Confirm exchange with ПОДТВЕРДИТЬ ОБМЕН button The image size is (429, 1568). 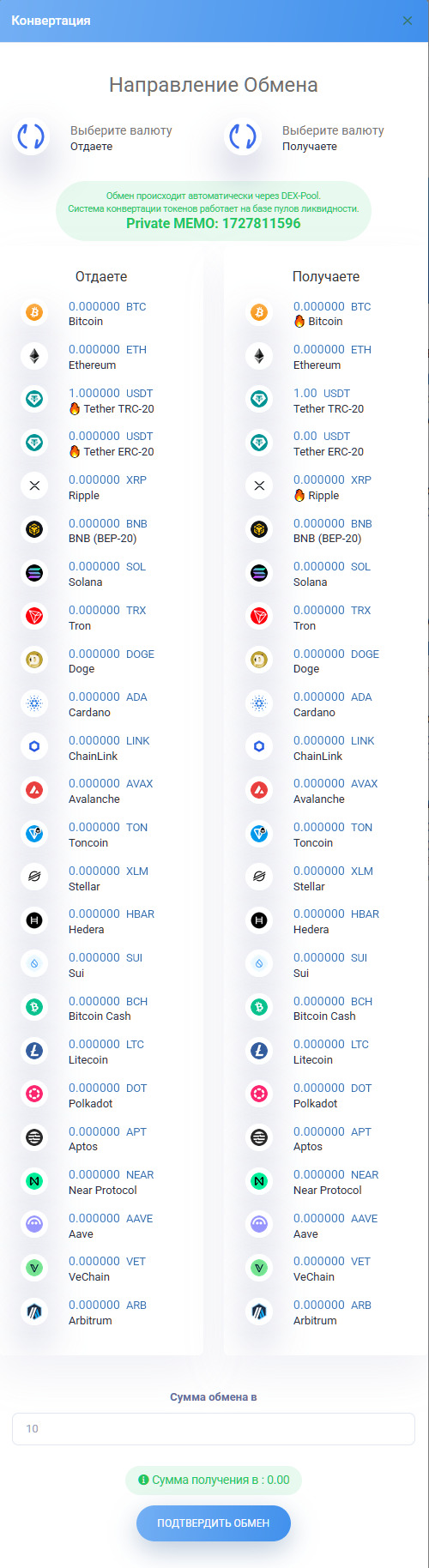click(x=214, y=1523)
